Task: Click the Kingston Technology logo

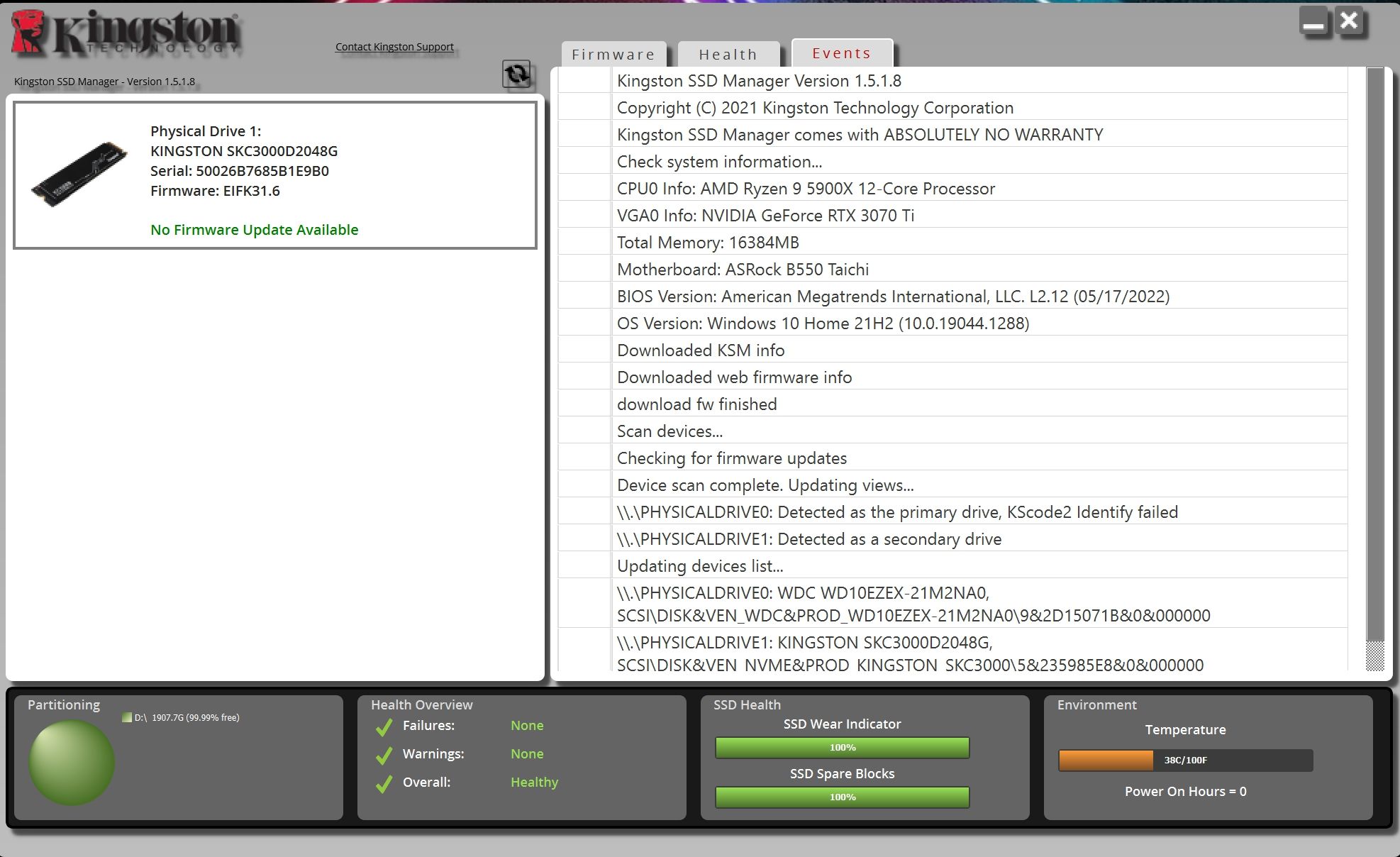Action: pyautogui.click(x=125, y=33)
